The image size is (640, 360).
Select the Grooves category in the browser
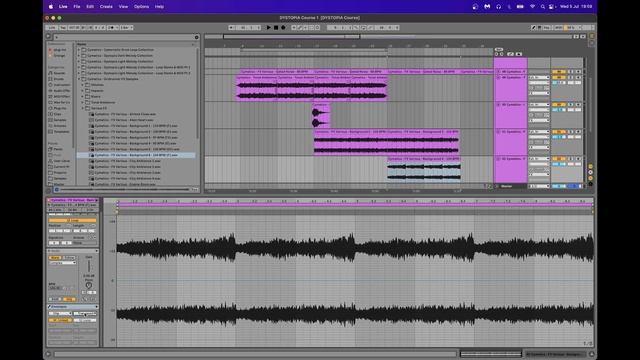point(58,126)
